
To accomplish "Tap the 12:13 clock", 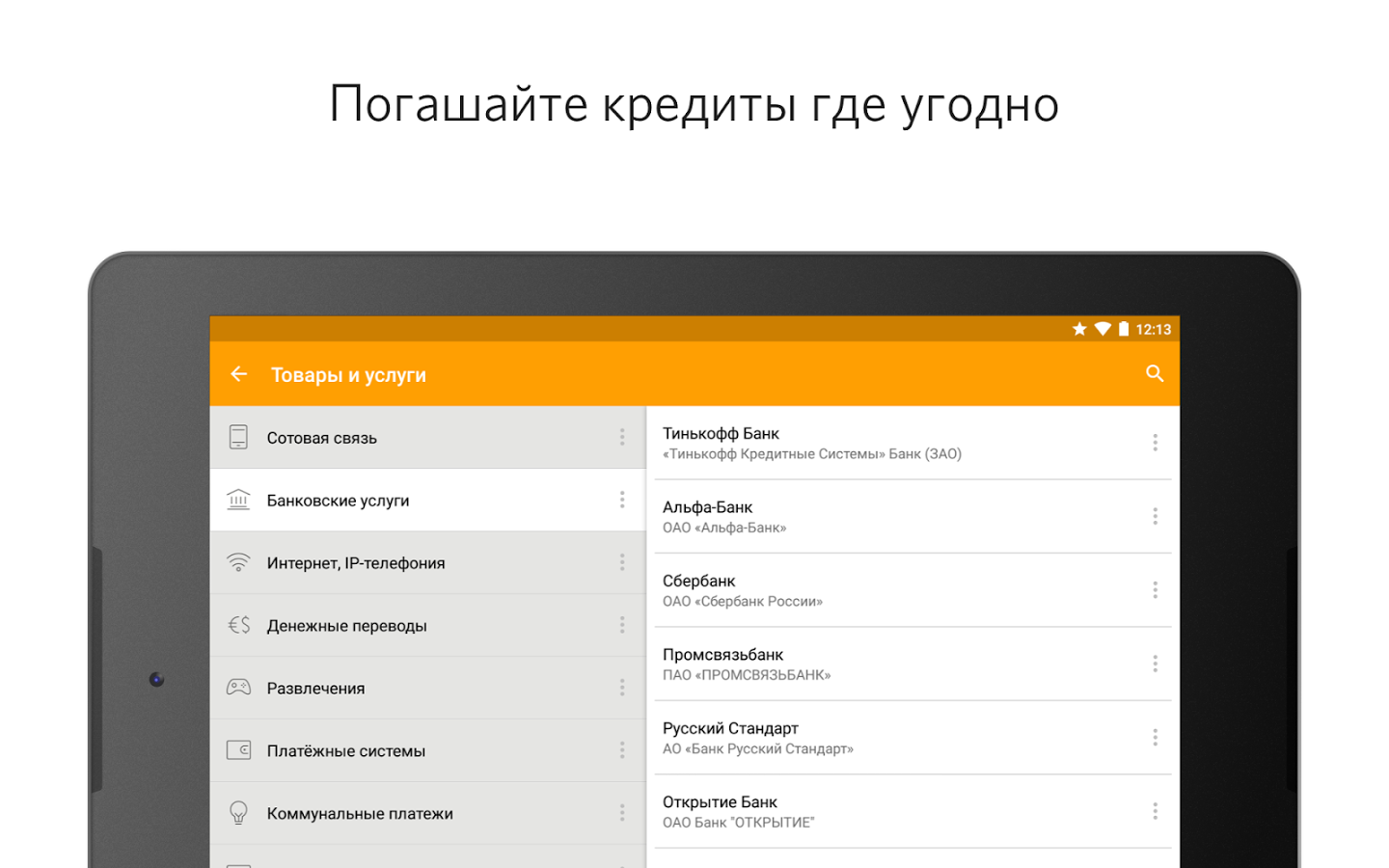I will tap(1153, 329).
